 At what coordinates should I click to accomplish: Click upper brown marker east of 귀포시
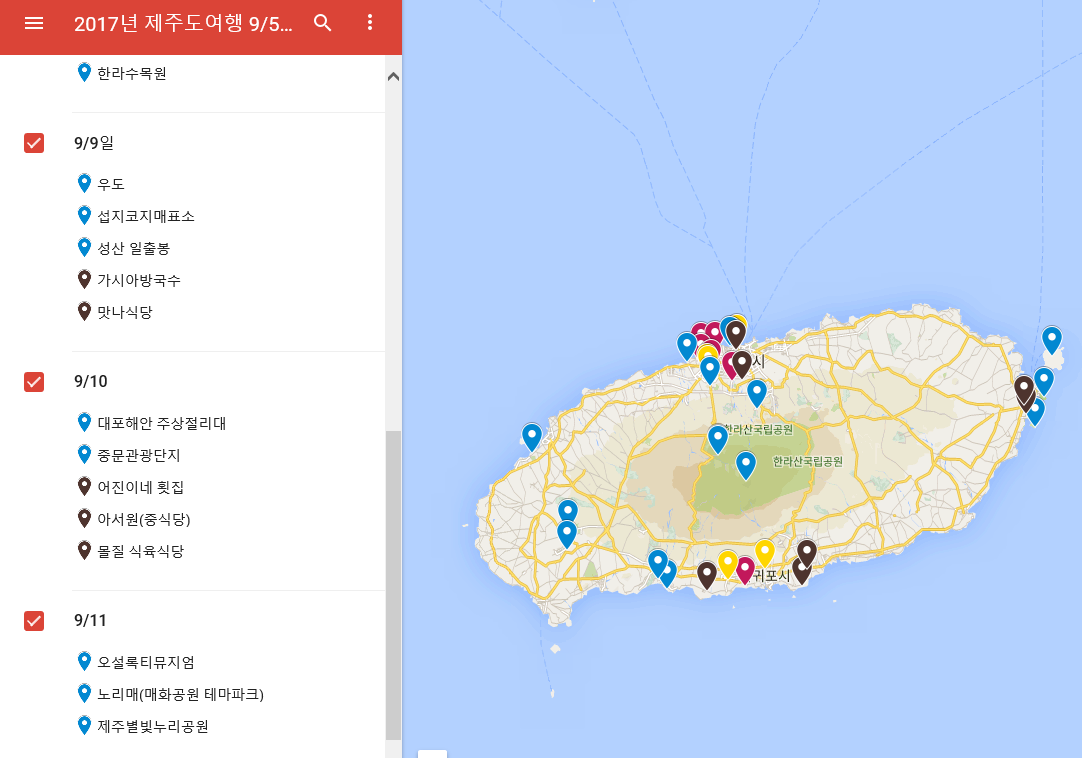807,553
